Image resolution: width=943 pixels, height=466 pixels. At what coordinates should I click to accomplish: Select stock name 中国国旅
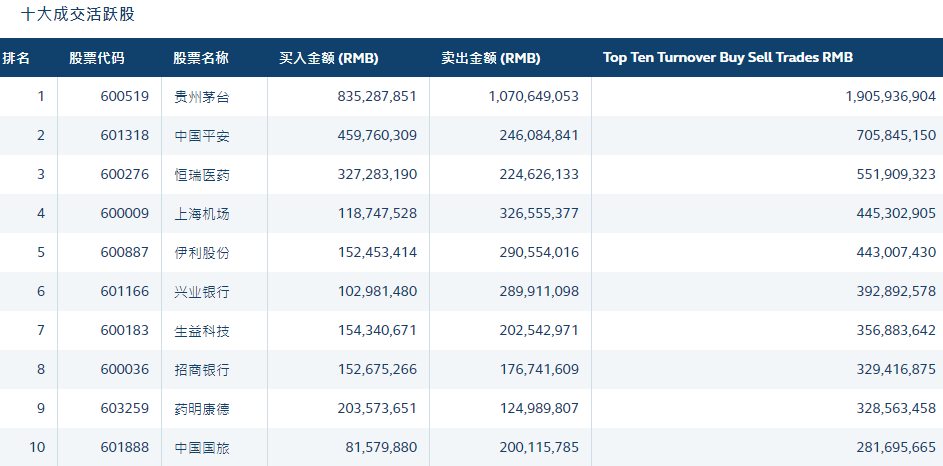[x=201, y=448]
